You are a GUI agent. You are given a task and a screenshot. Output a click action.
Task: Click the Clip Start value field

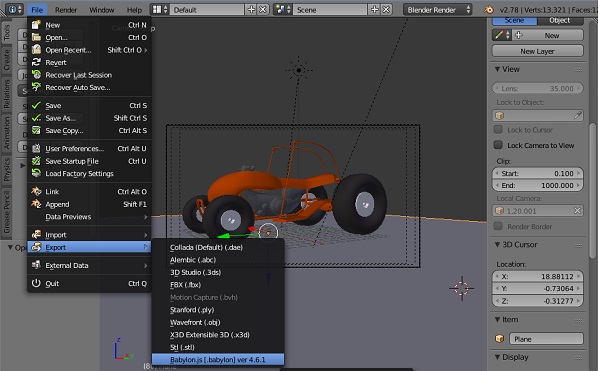click(x=537, y=173)
